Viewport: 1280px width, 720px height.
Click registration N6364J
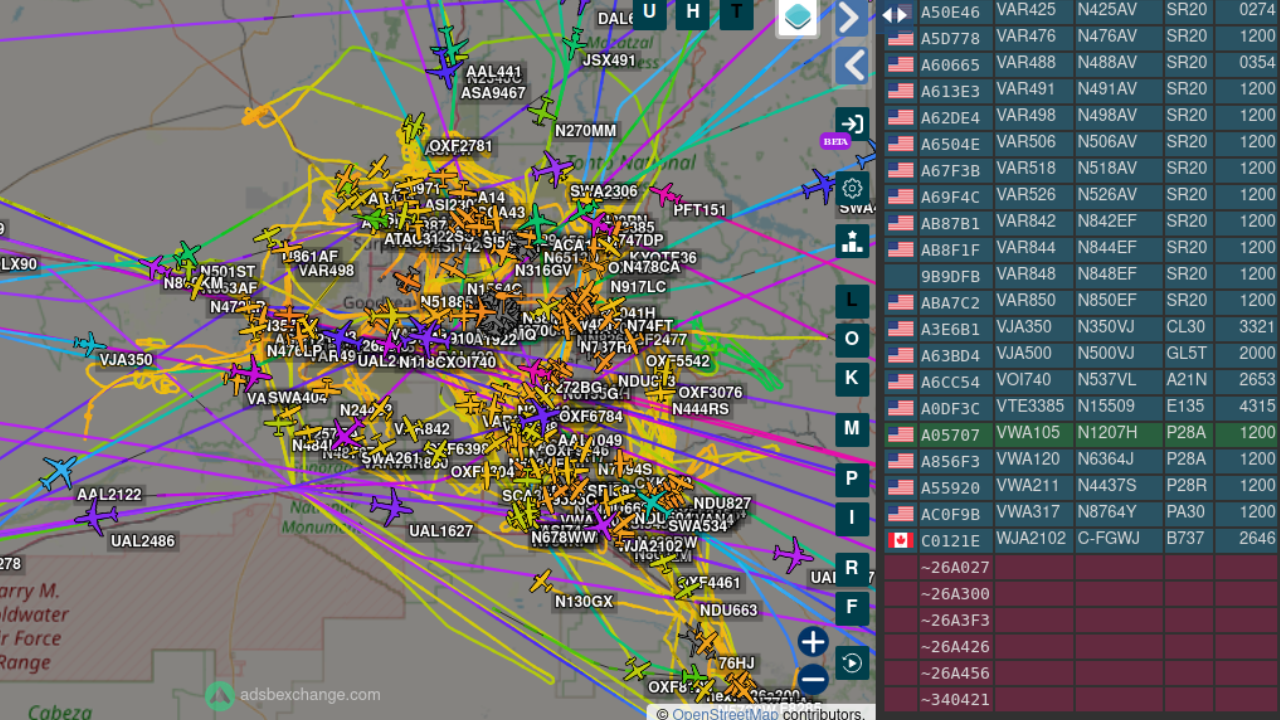(x=1106, y=460)
